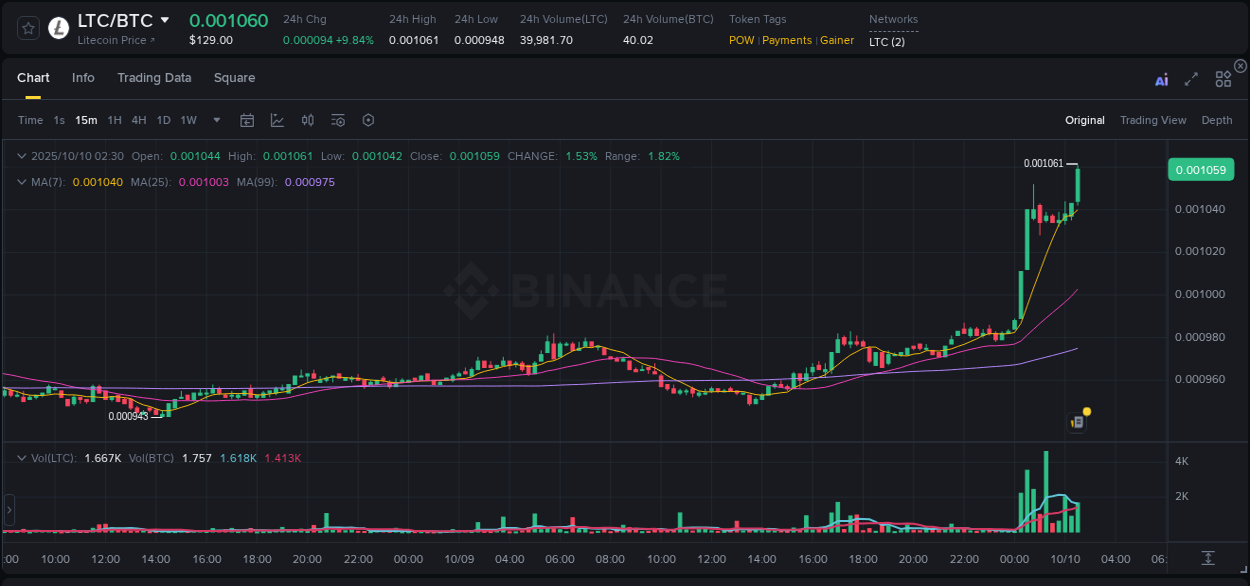Open the widgets layout panel

coord(1222,79)
